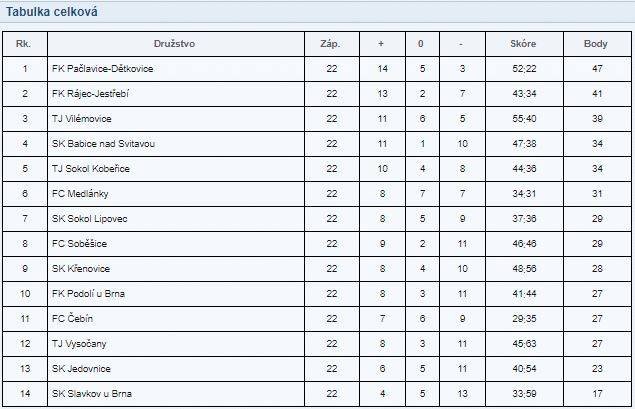Select FC Čebín team row
This screenshot has width=635, height=409.
317,319
